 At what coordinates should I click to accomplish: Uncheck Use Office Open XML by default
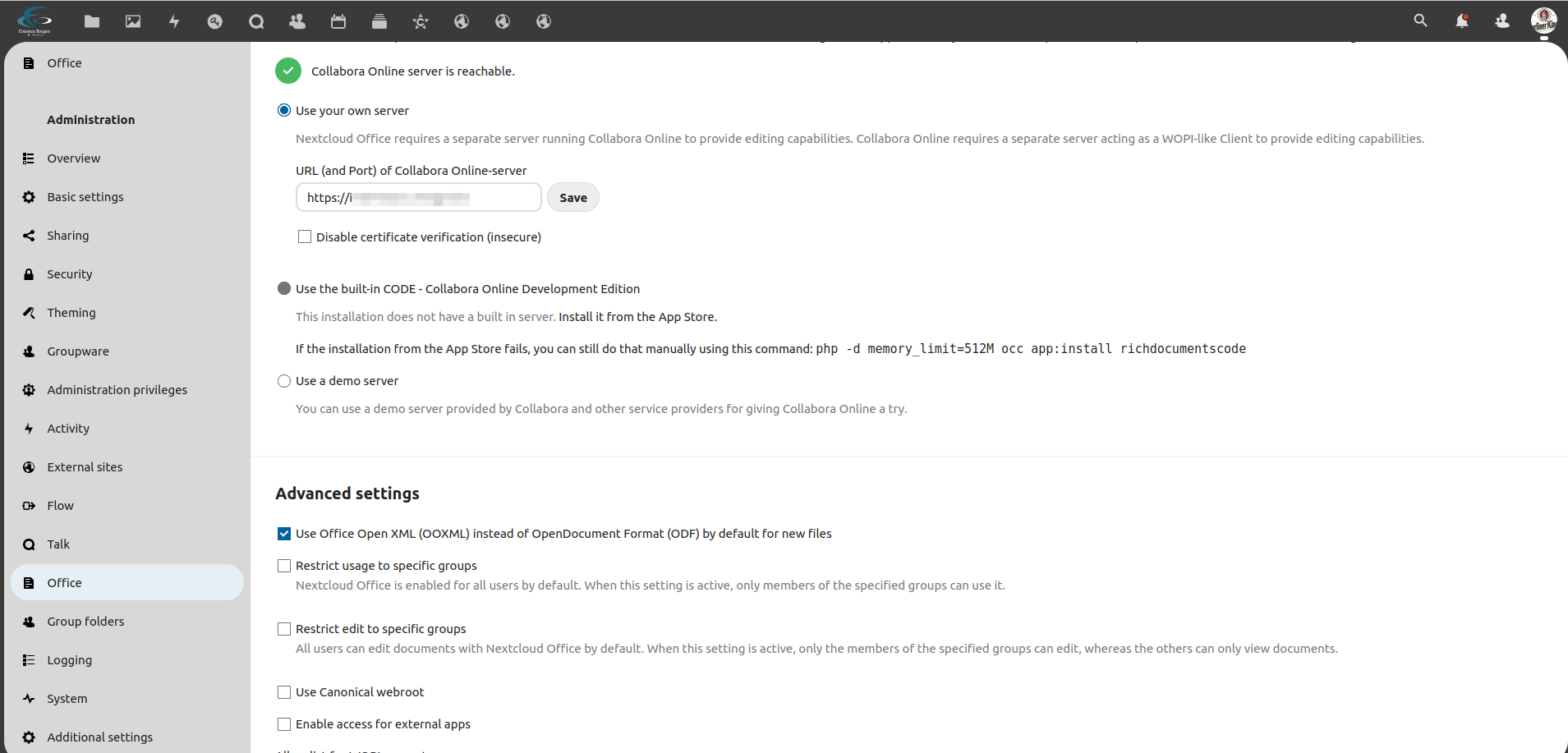click(x=284, y=534)
